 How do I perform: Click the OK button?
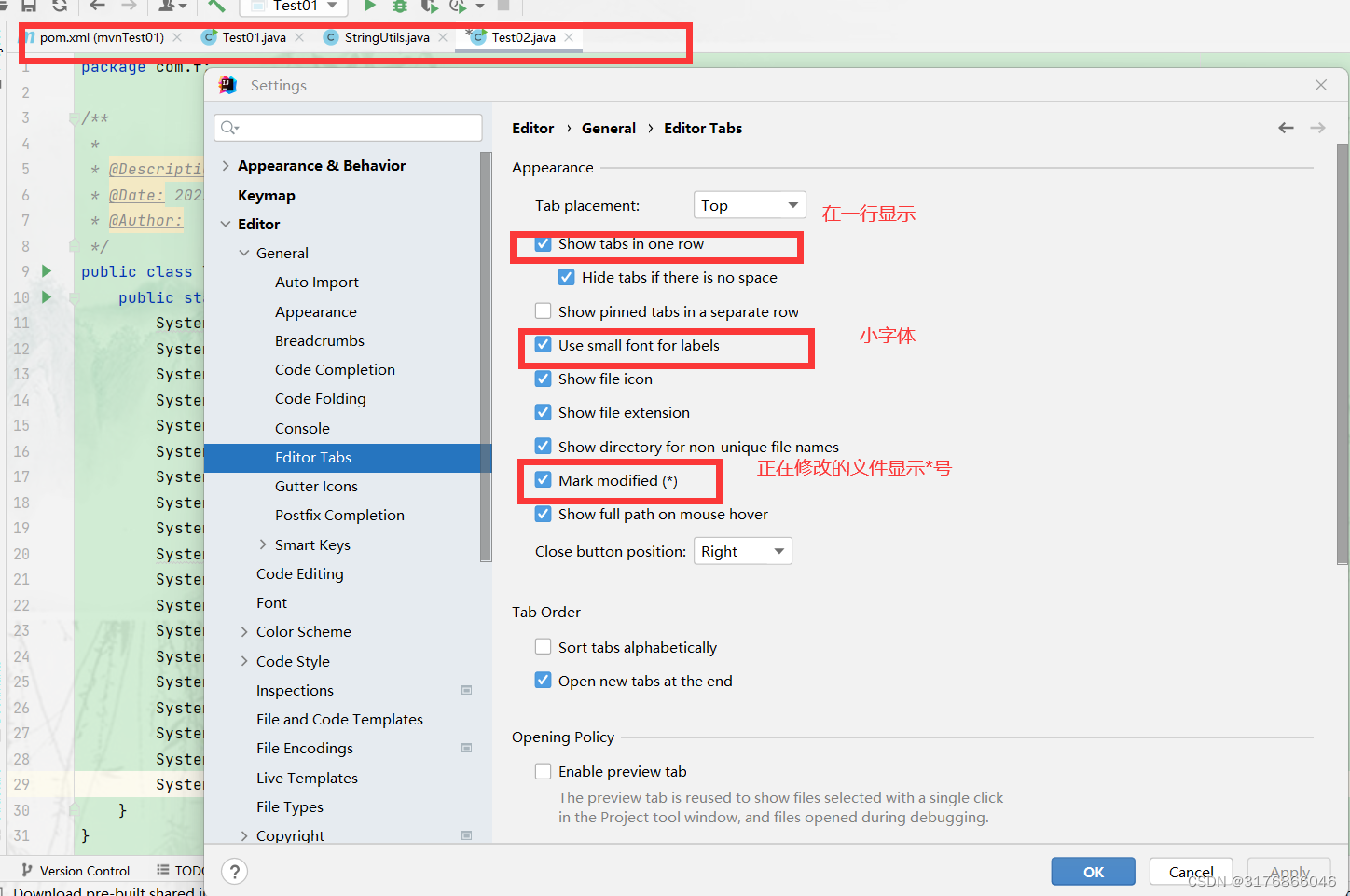(x=1094, y=872)
